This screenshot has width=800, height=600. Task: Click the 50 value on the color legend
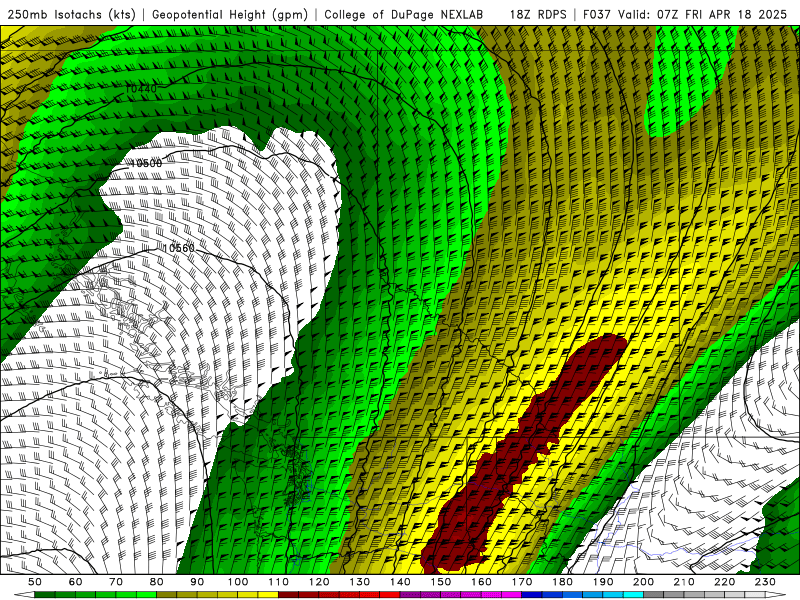[x=35, y=582]
